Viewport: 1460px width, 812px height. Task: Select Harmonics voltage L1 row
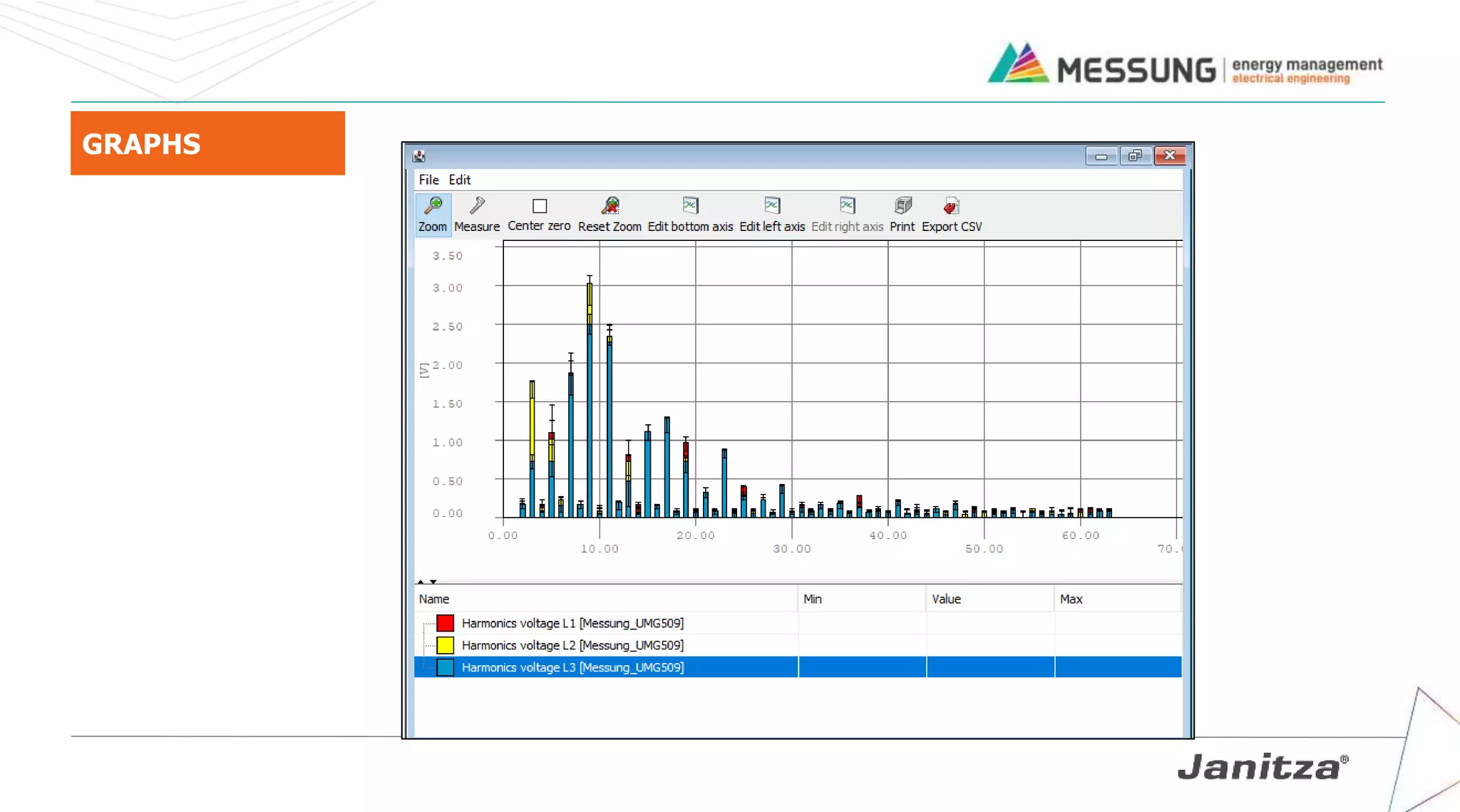coord(572,623)
